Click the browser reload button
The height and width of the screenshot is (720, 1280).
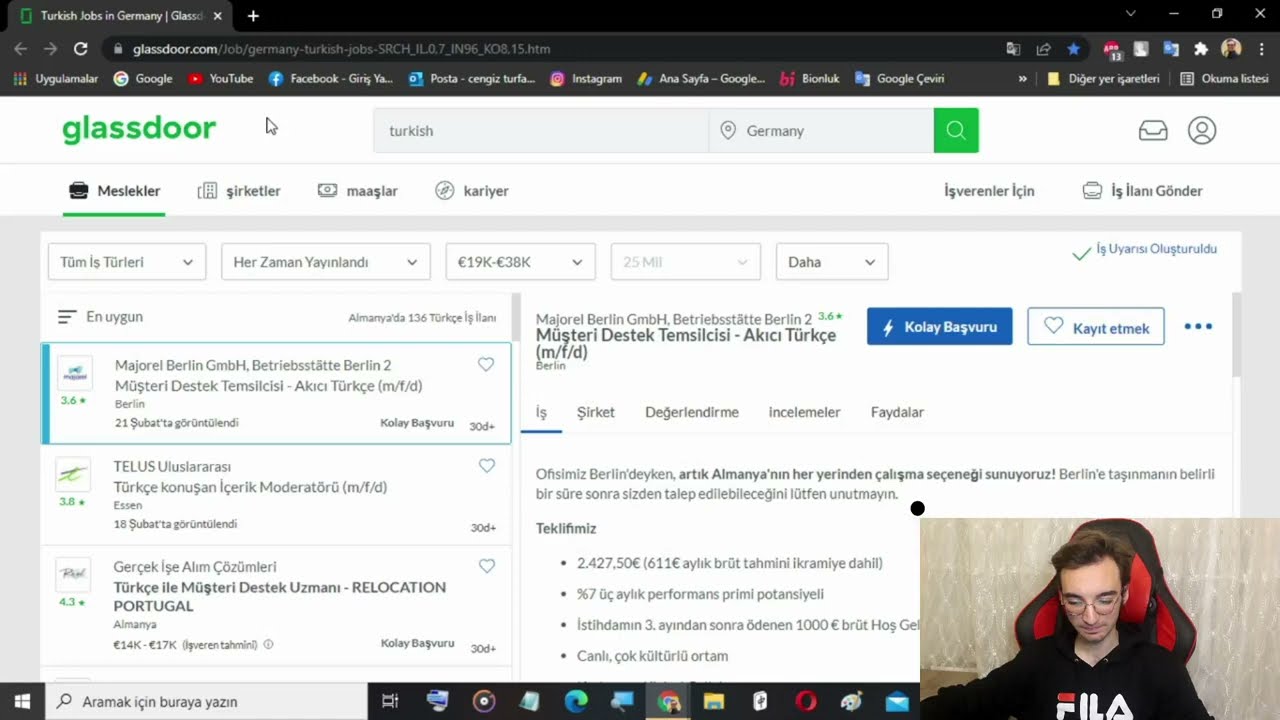point(81,48)
